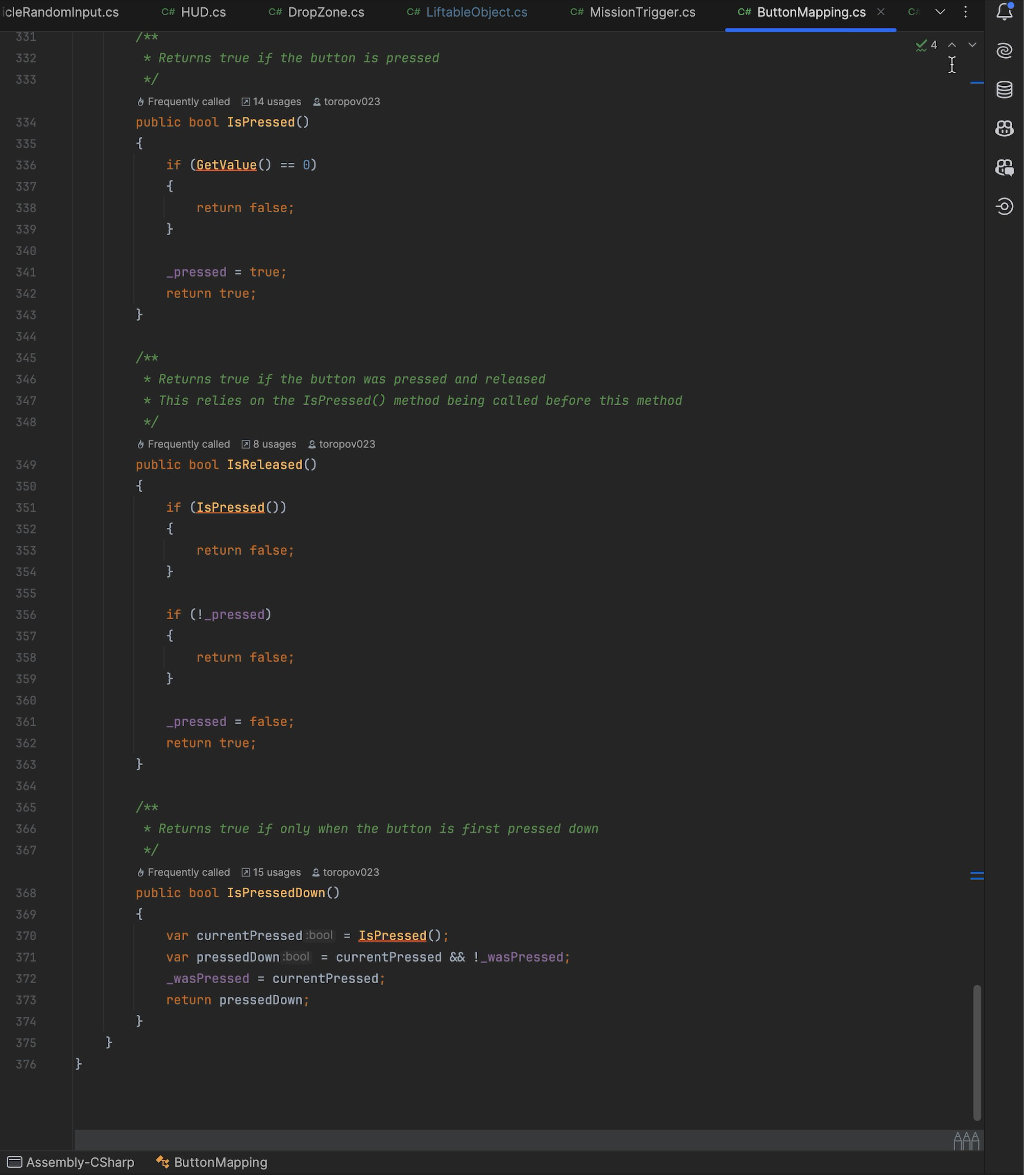The height and width of the screenshot is (1175, 1024).
Task: Navigate to next problem with down arrow
Action: (971, 44)
